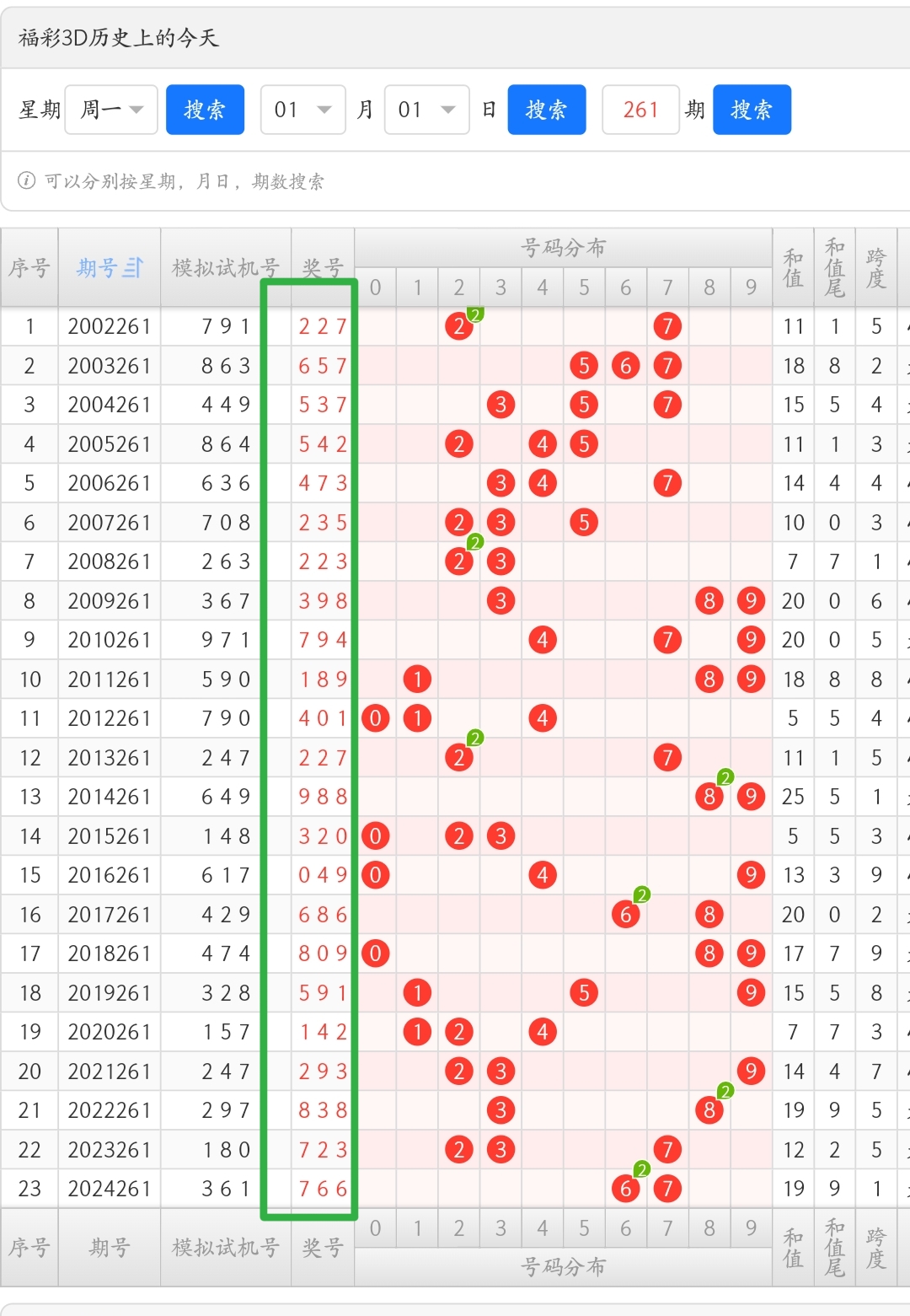The height and width of the screenshot is (1316, 910).
Task: Select issue number 2023261
Action: pos(110,1150)
